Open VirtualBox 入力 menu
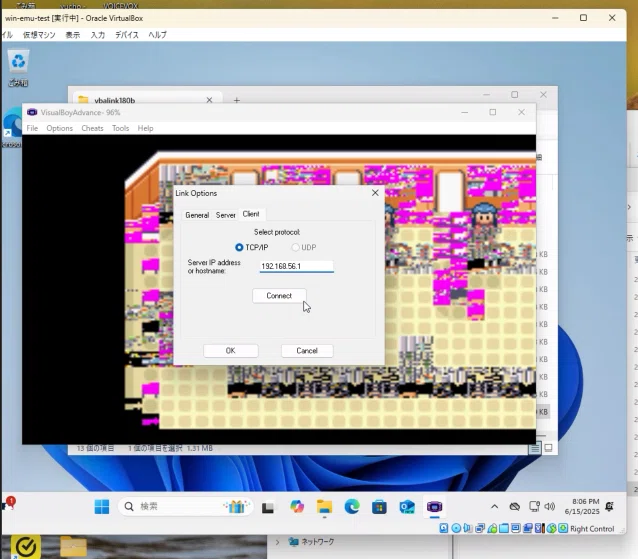The image size is (638, 559). tap(98, 35)
